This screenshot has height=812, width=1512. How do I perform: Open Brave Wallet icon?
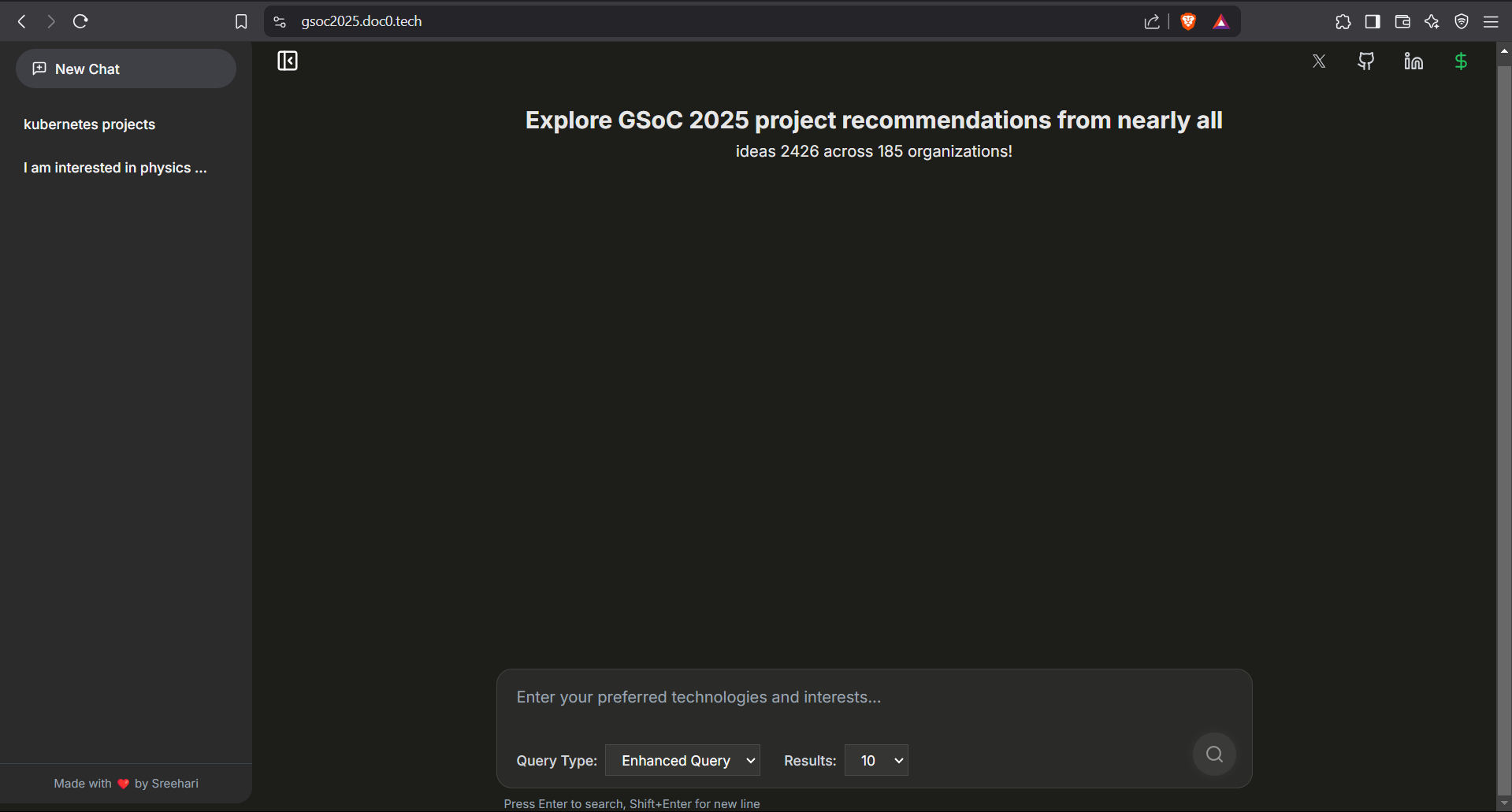(x=1402, y=21)
